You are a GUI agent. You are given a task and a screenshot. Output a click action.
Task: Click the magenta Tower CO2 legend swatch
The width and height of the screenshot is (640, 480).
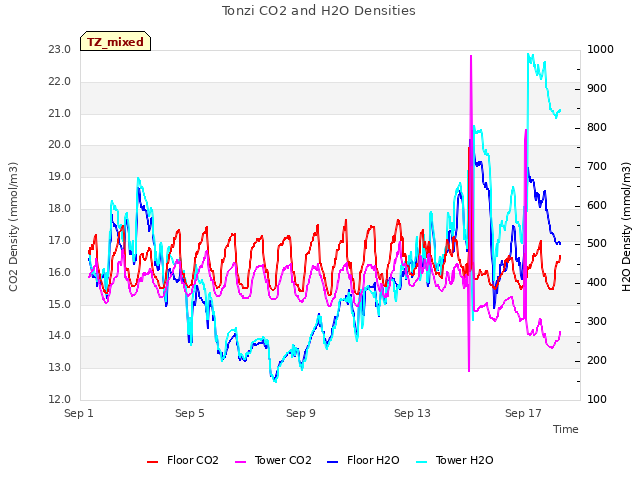(x=241, y=462)
